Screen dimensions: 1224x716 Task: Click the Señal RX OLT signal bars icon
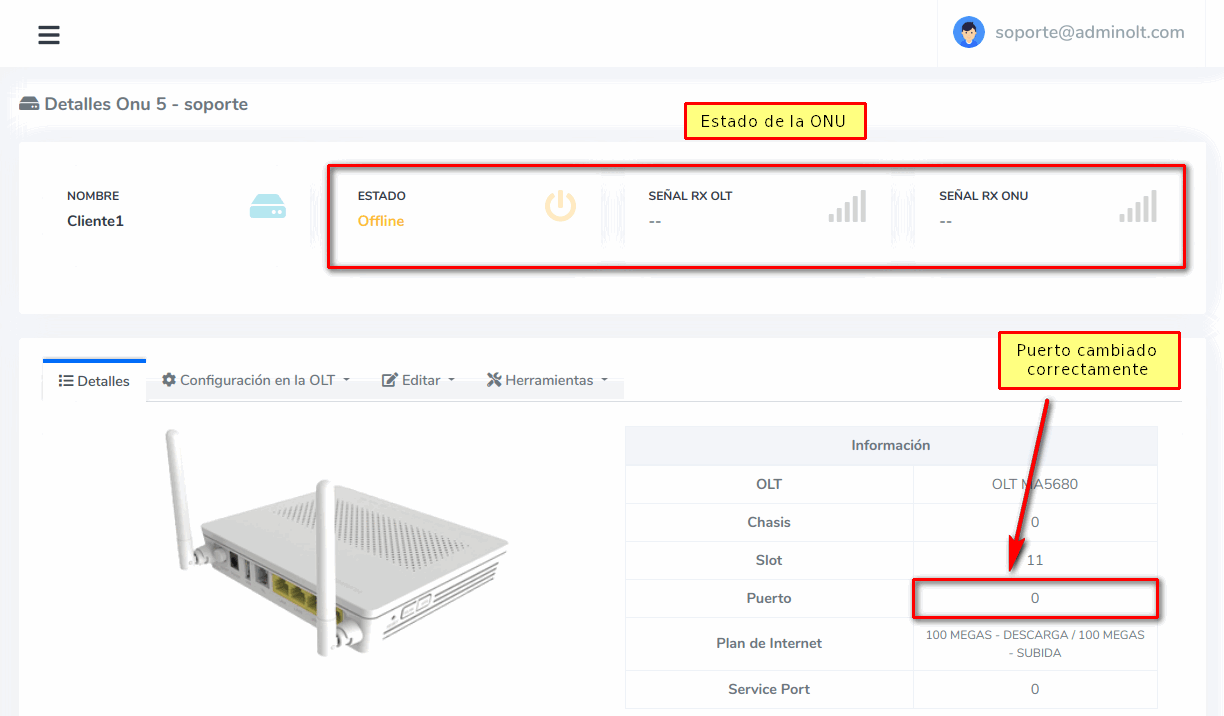point(847,207)
